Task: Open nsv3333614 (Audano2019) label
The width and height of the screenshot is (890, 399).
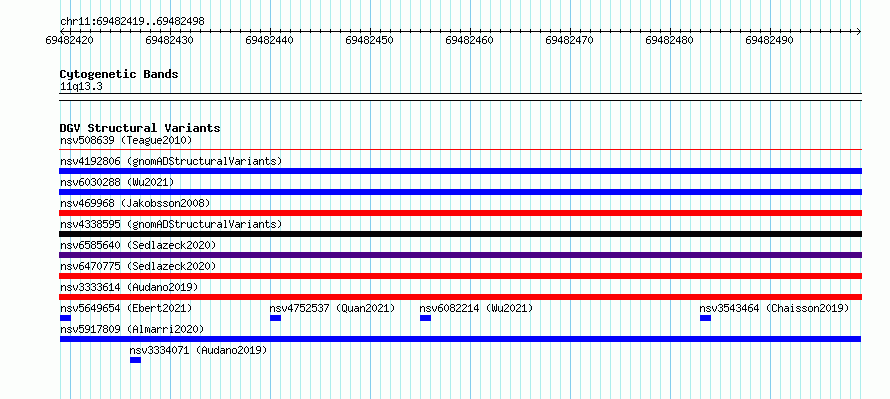Action: pyautogui.click(x=129, y=287)
